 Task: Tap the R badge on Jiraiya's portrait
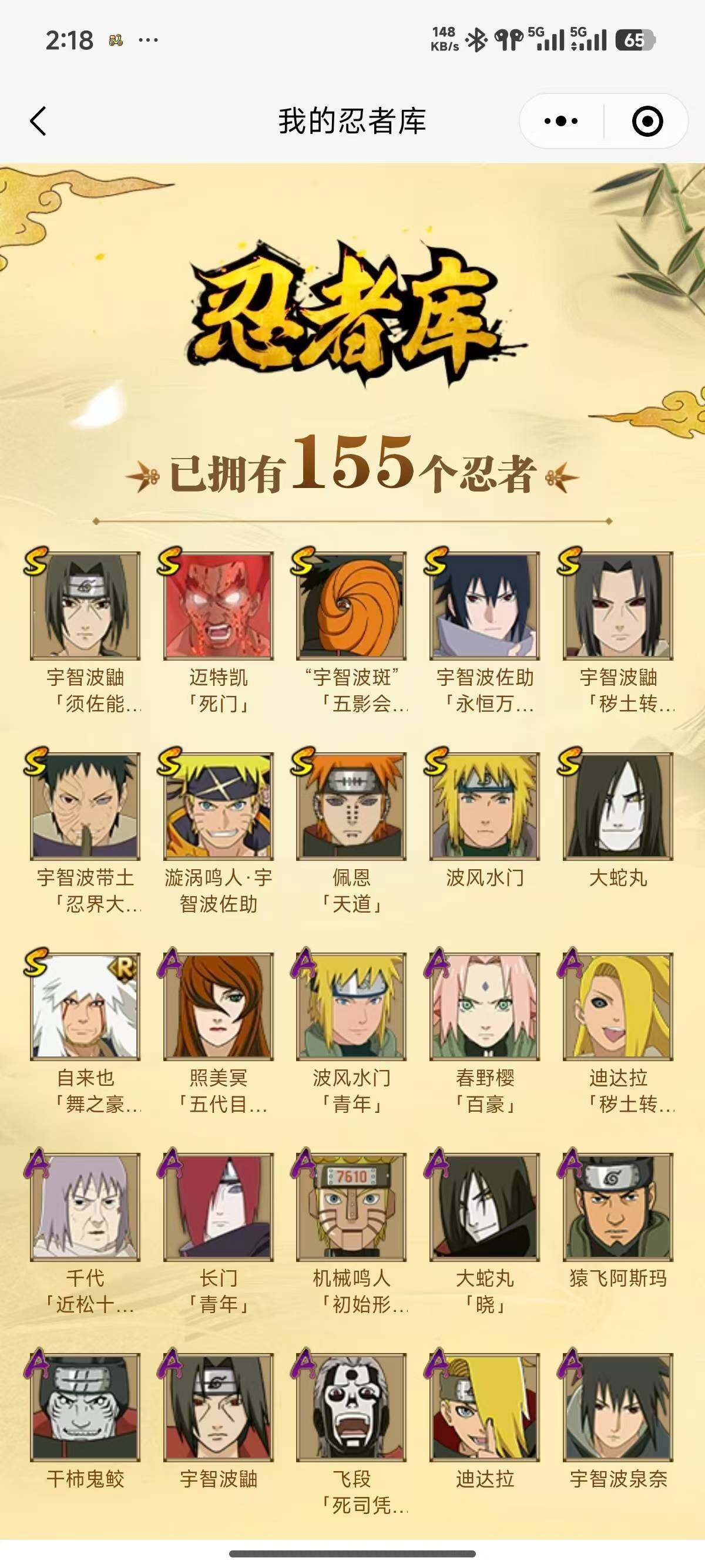(x=123, y=968)
